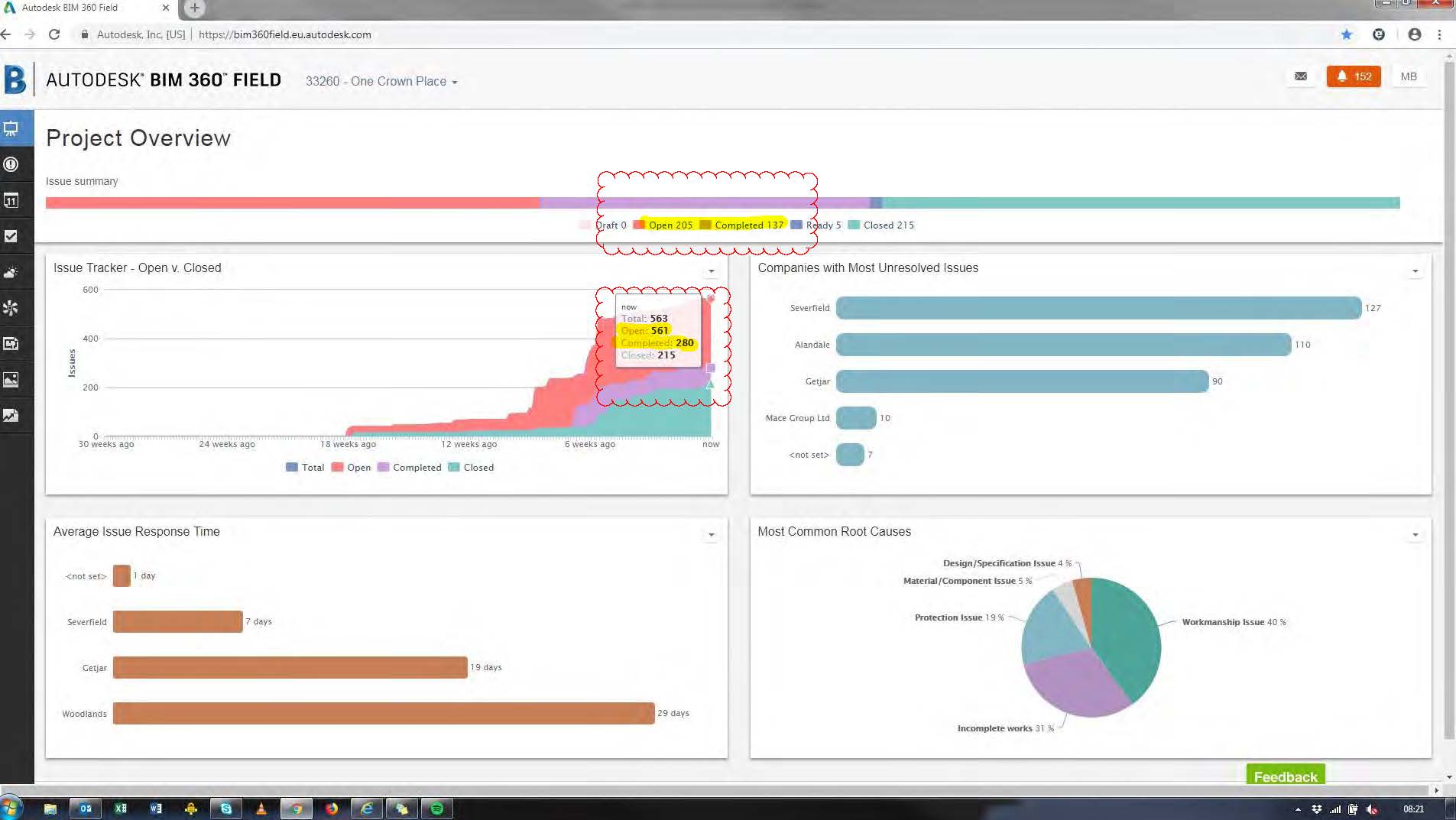Expand the Most Common Root Causes options dropdown
Screen dimensions: 1456x820
point(1416,535)
